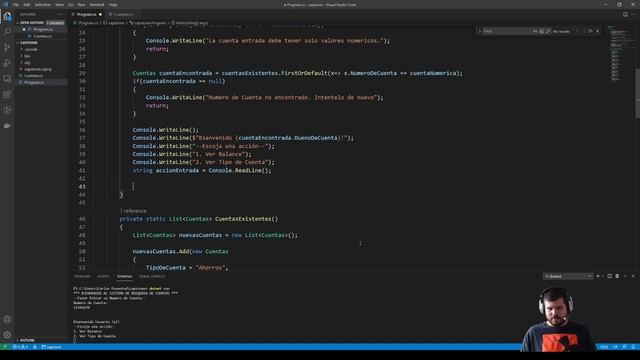Toggle Find in Selection button
640x360 pixels.
[591, 31]
